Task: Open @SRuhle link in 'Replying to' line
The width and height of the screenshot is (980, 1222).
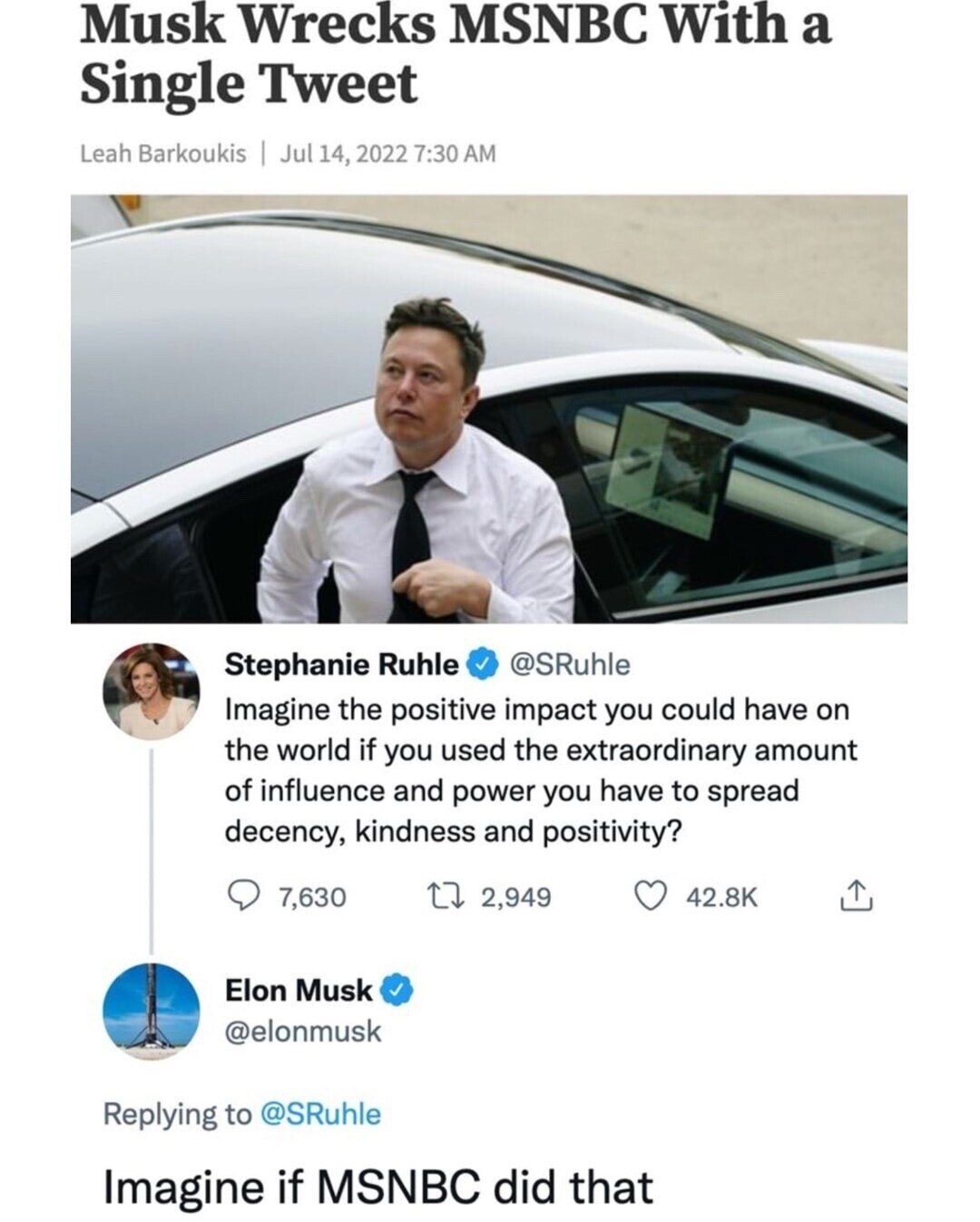Action: click(319, 1113)
